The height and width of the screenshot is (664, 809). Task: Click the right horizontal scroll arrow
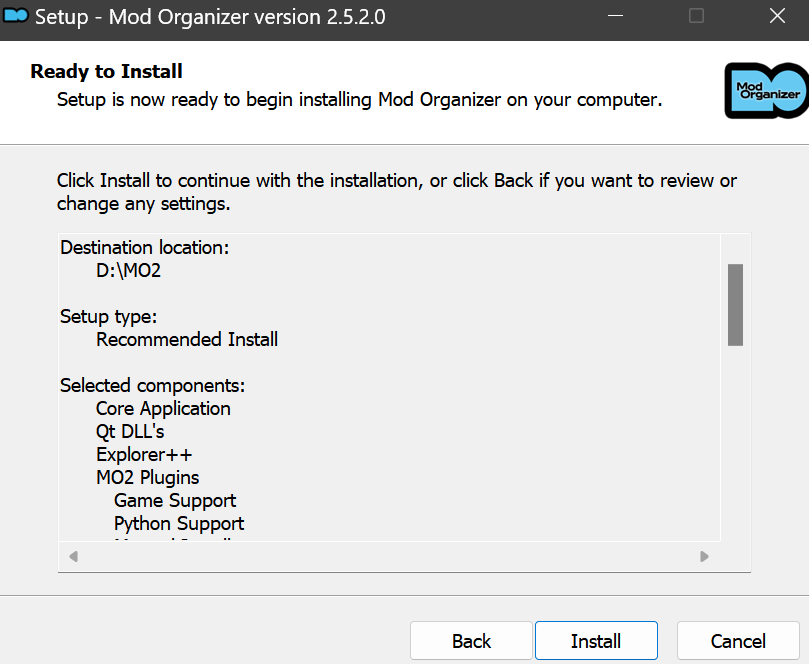[704, 556]
